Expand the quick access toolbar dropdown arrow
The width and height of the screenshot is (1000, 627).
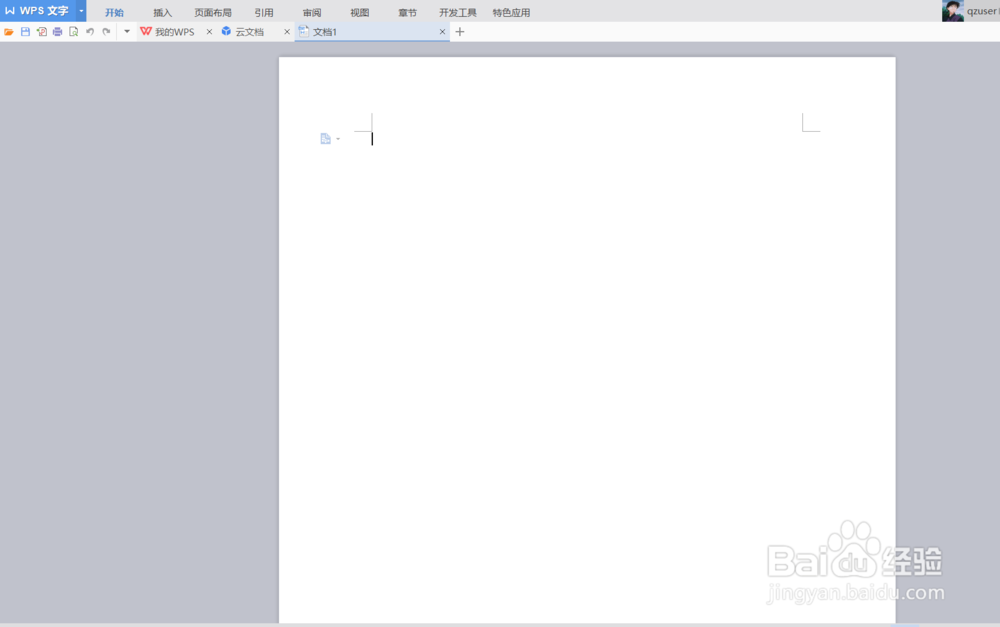coord(127,31)
